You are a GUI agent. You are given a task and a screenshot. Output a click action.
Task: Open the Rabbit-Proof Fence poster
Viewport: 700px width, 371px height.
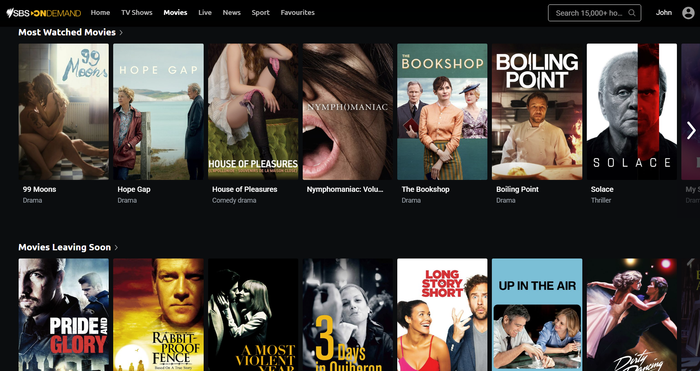coord(158,315)
